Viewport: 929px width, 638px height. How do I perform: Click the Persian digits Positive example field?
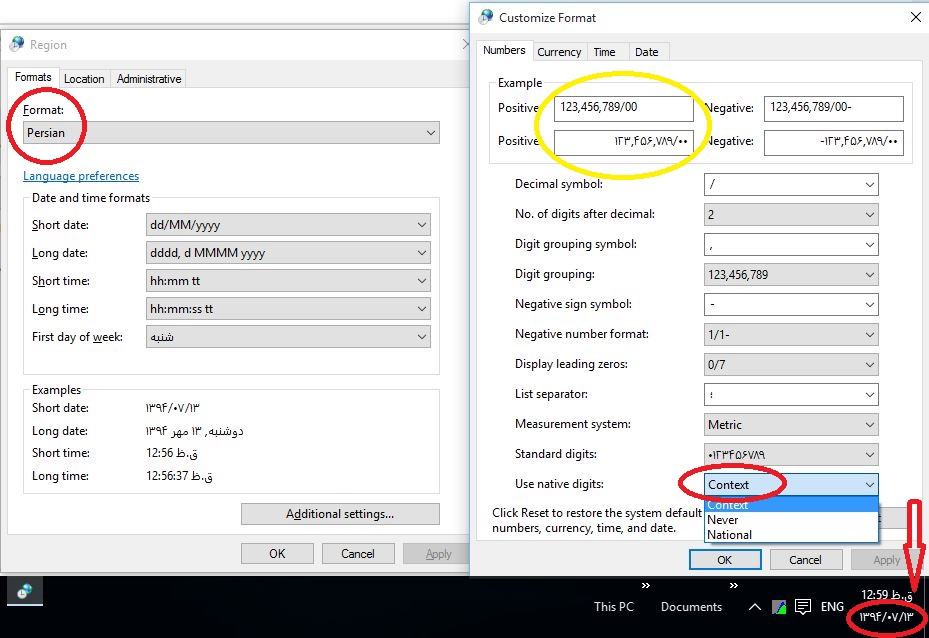pos(624,143)
